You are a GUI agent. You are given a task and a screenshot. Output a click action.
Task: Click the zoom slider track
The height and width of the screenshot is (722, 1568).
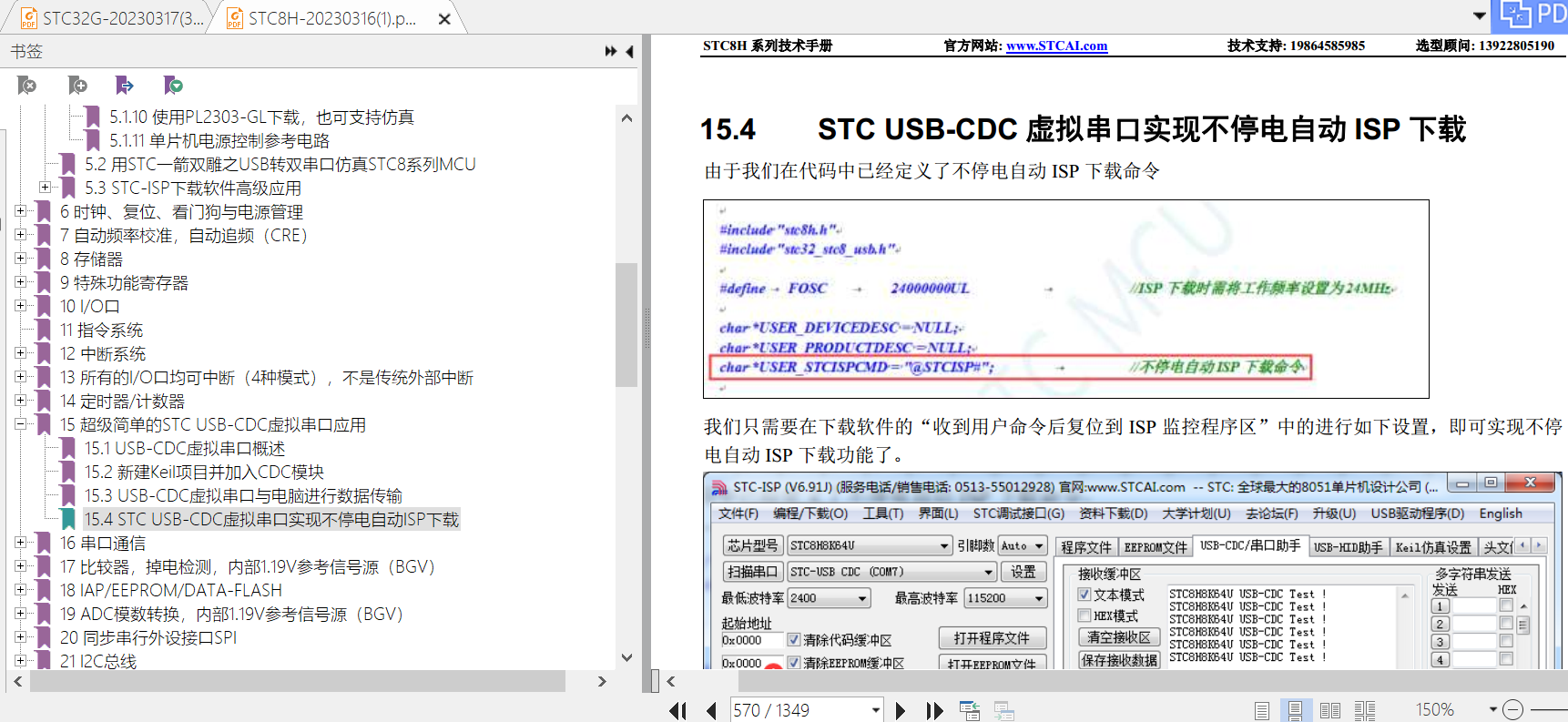pyautogui.click(x=1548, y=709)
